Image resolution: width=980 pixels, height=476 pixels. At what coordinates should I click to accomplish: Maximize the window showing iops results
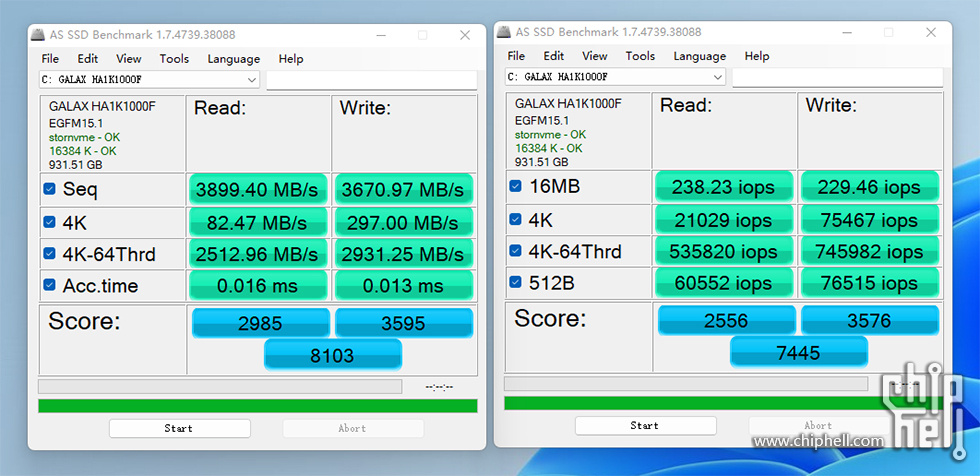(x=888, y=32)
